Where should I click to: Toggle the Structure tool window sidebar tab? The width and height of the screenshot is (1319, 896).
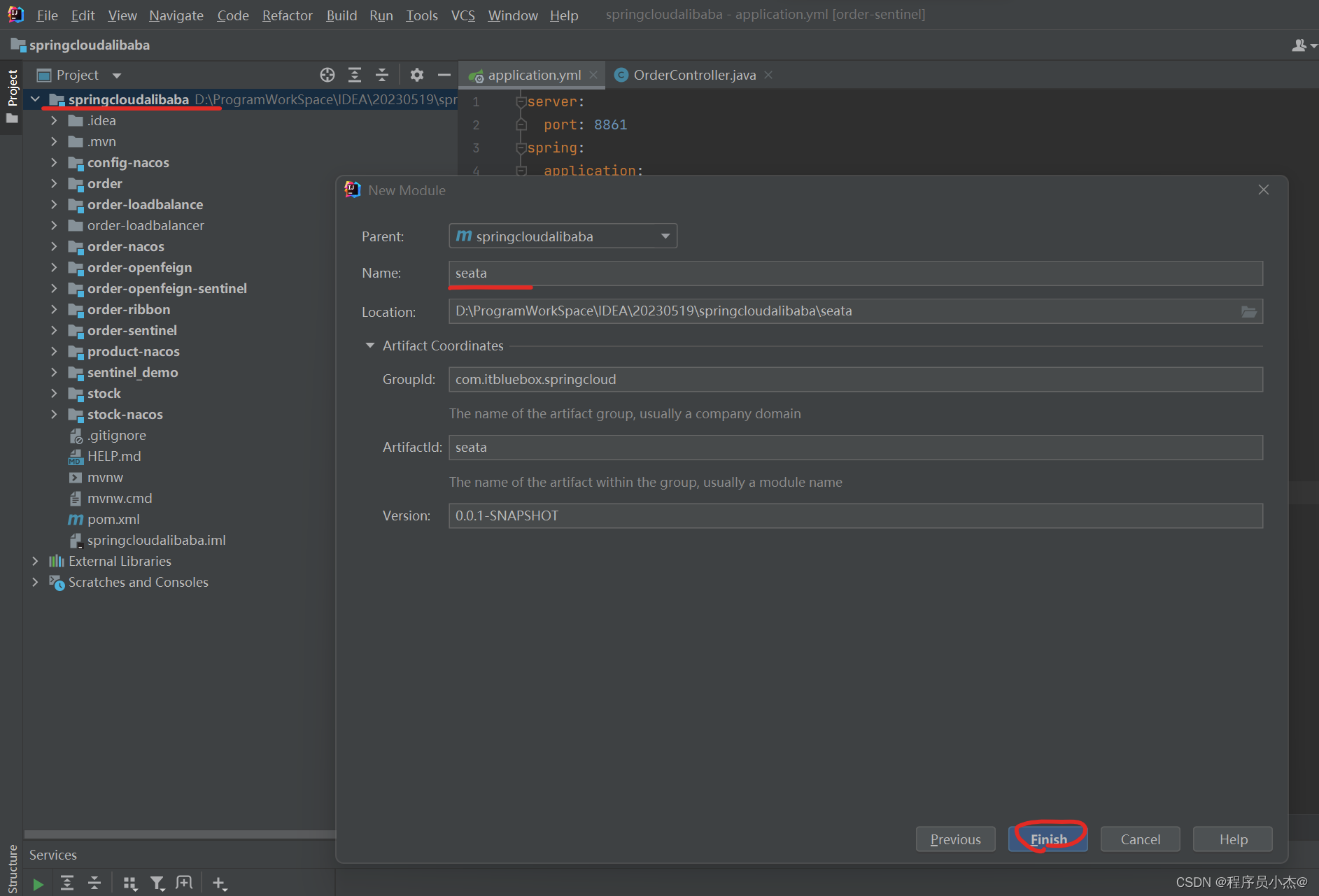(12, 868)
